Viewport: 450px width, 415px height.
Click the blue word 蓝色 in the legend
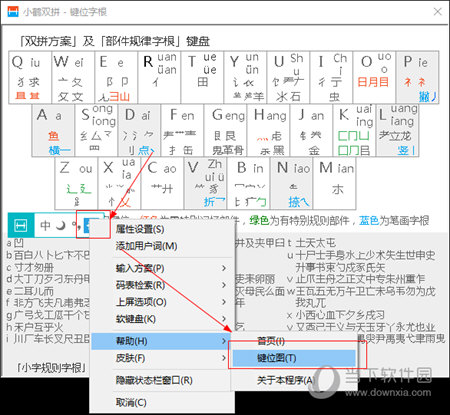(369, 220)
